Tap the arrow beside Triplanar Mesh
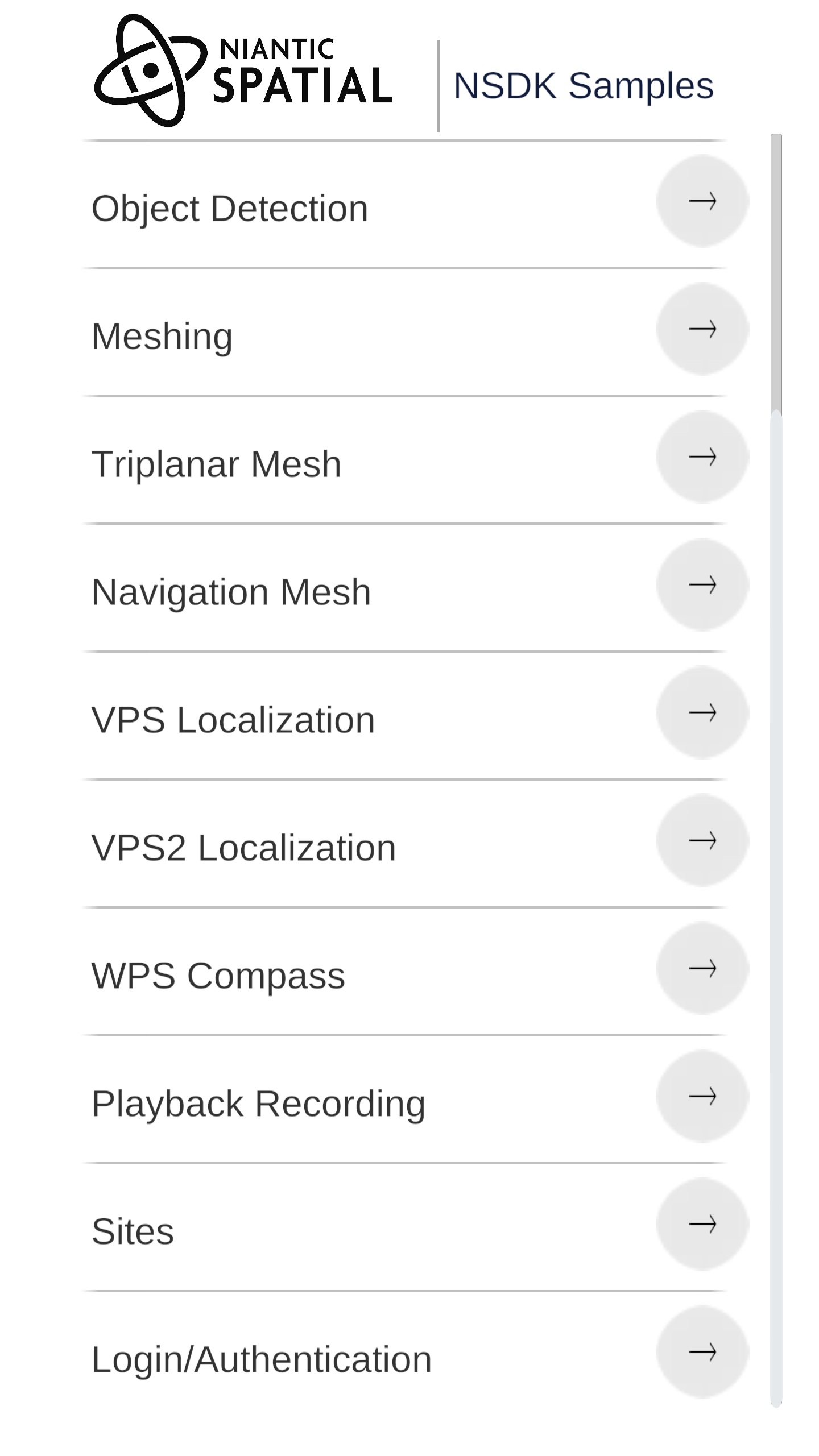Screen dimensions: 819x1456 (702, 457)
